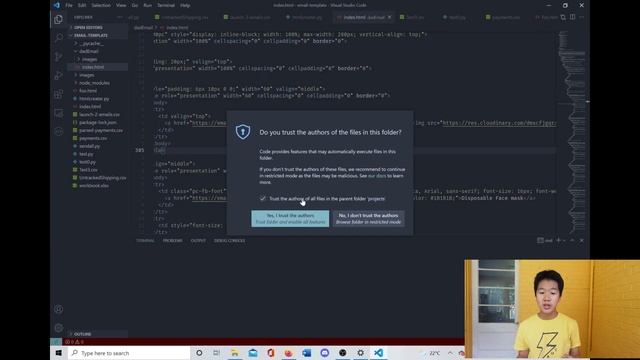Open the Extensions view in the activity bar
The width and height of the screenshot is (640, 360).
tap(58, 94)
